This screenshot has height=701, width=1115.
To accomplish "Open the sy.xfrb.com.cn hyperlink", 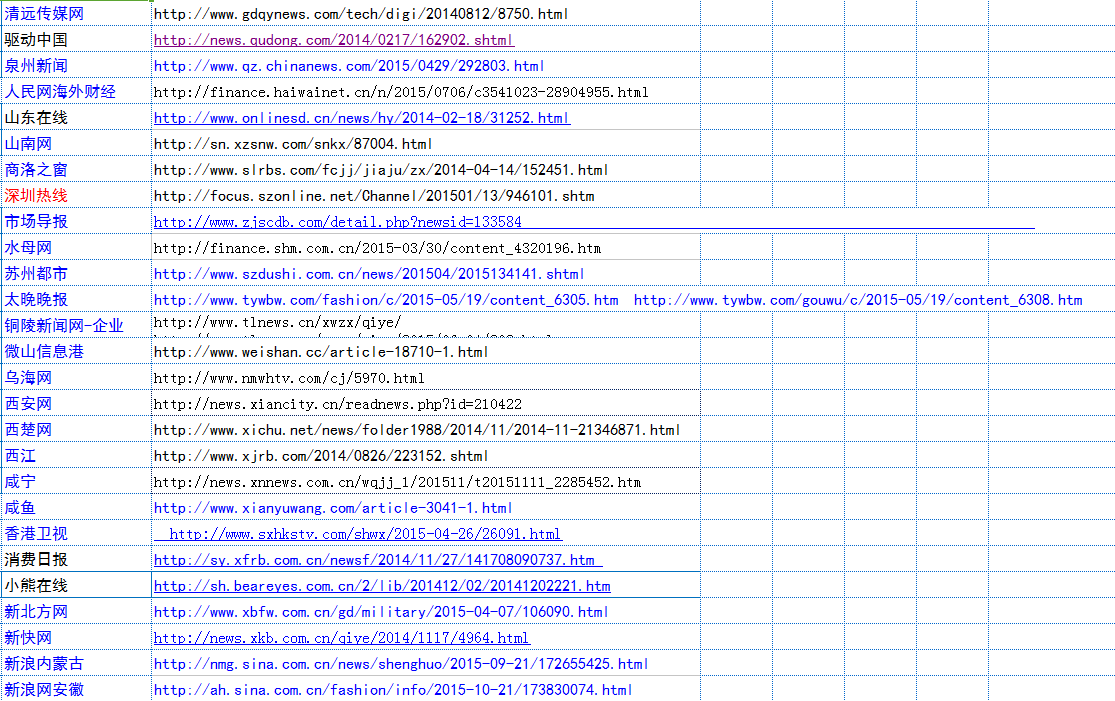I will [374, 560].
